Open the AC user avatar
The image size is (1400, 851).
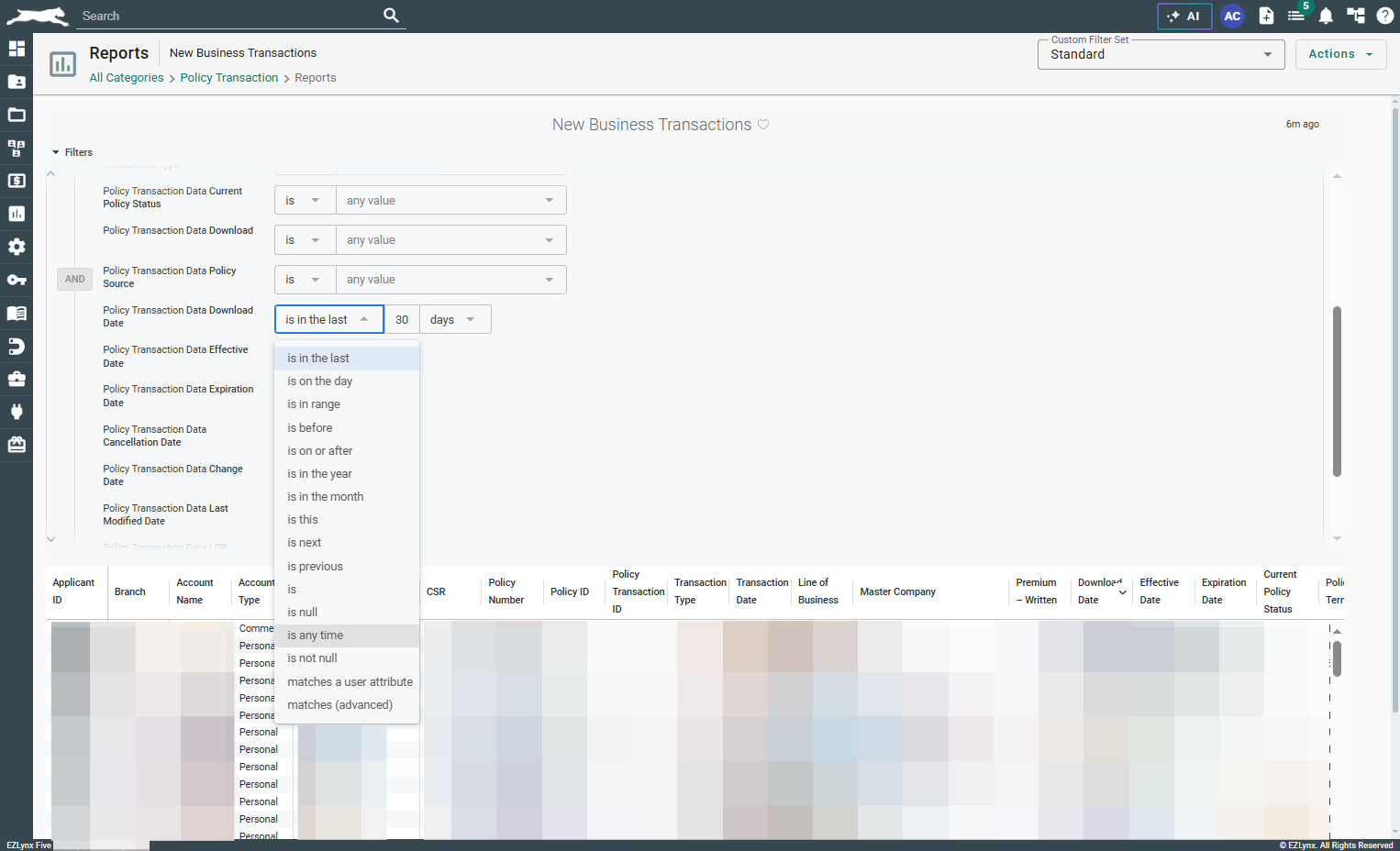pyautogui.click(x=1232, y=16)
